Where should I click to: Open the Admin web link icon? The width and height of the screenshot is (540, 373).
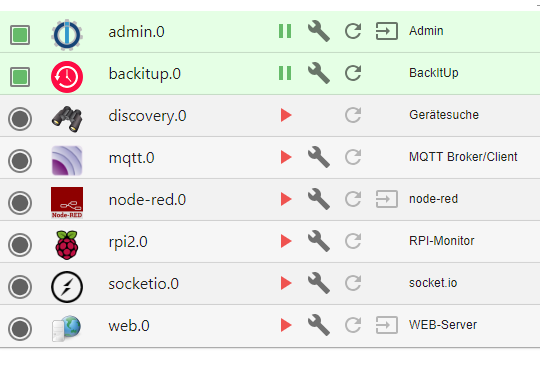[x=387, y=31]
